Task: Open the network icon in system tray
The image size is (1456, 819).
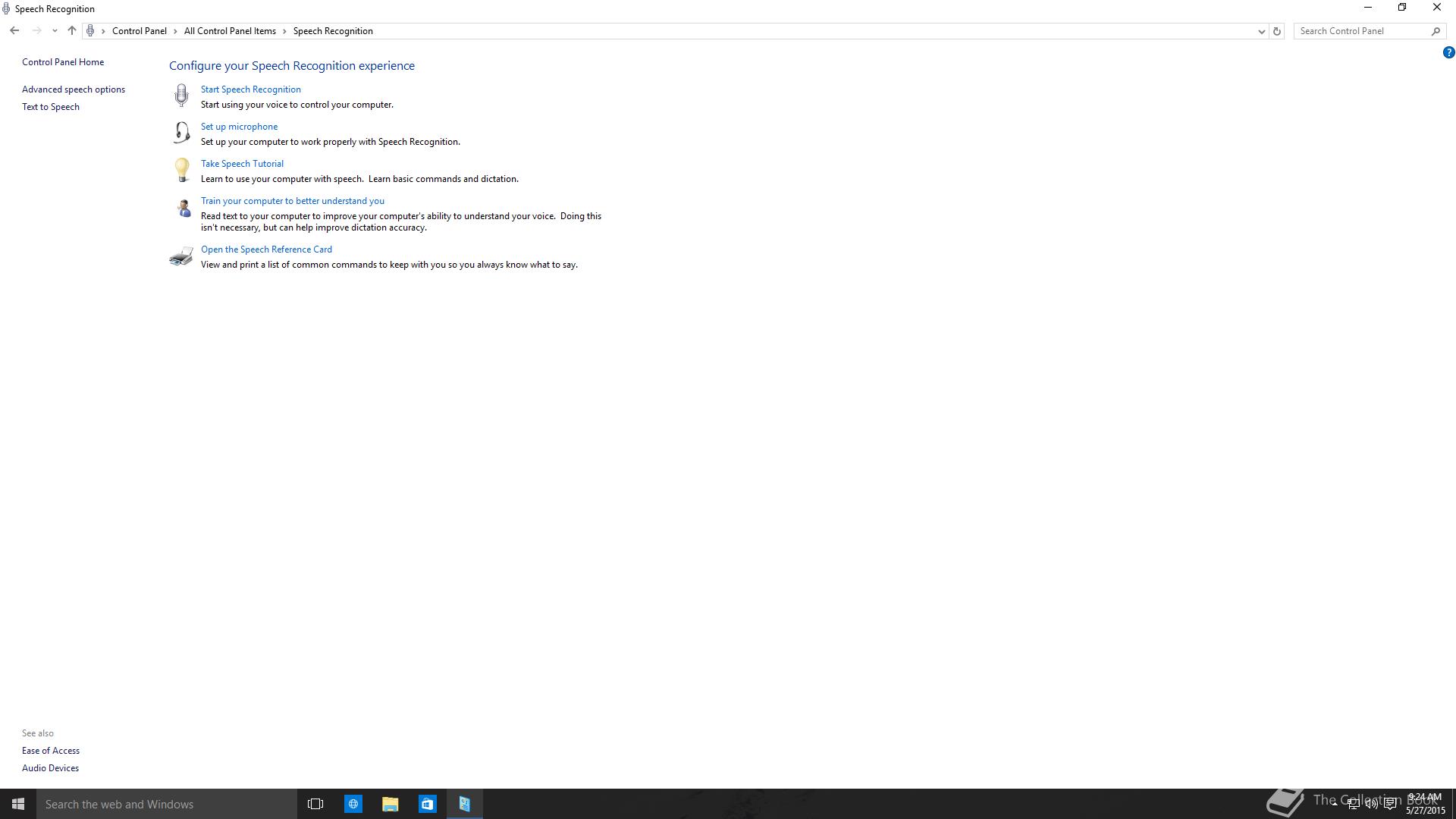Action: click(1353, 804)
